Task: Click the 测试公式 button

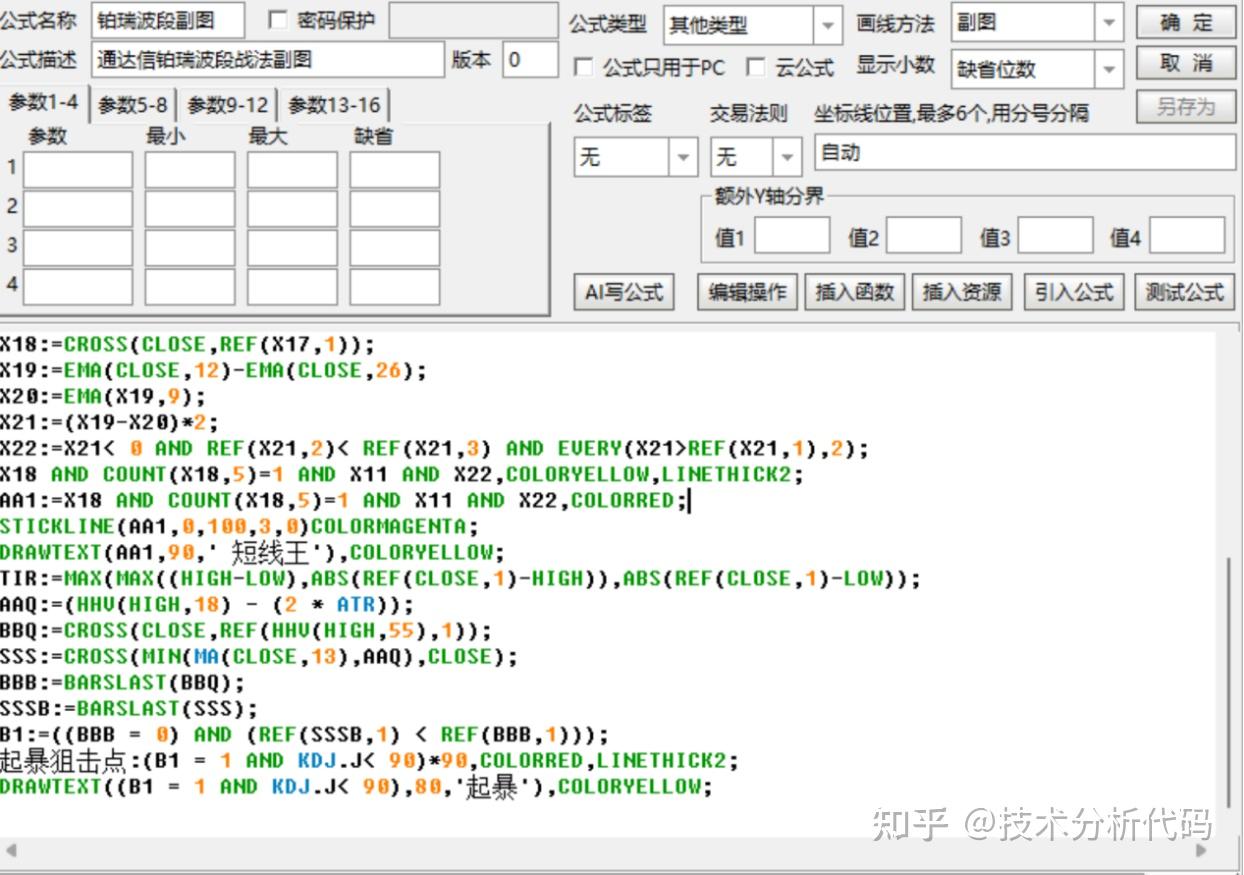Action: point(1185,292)
